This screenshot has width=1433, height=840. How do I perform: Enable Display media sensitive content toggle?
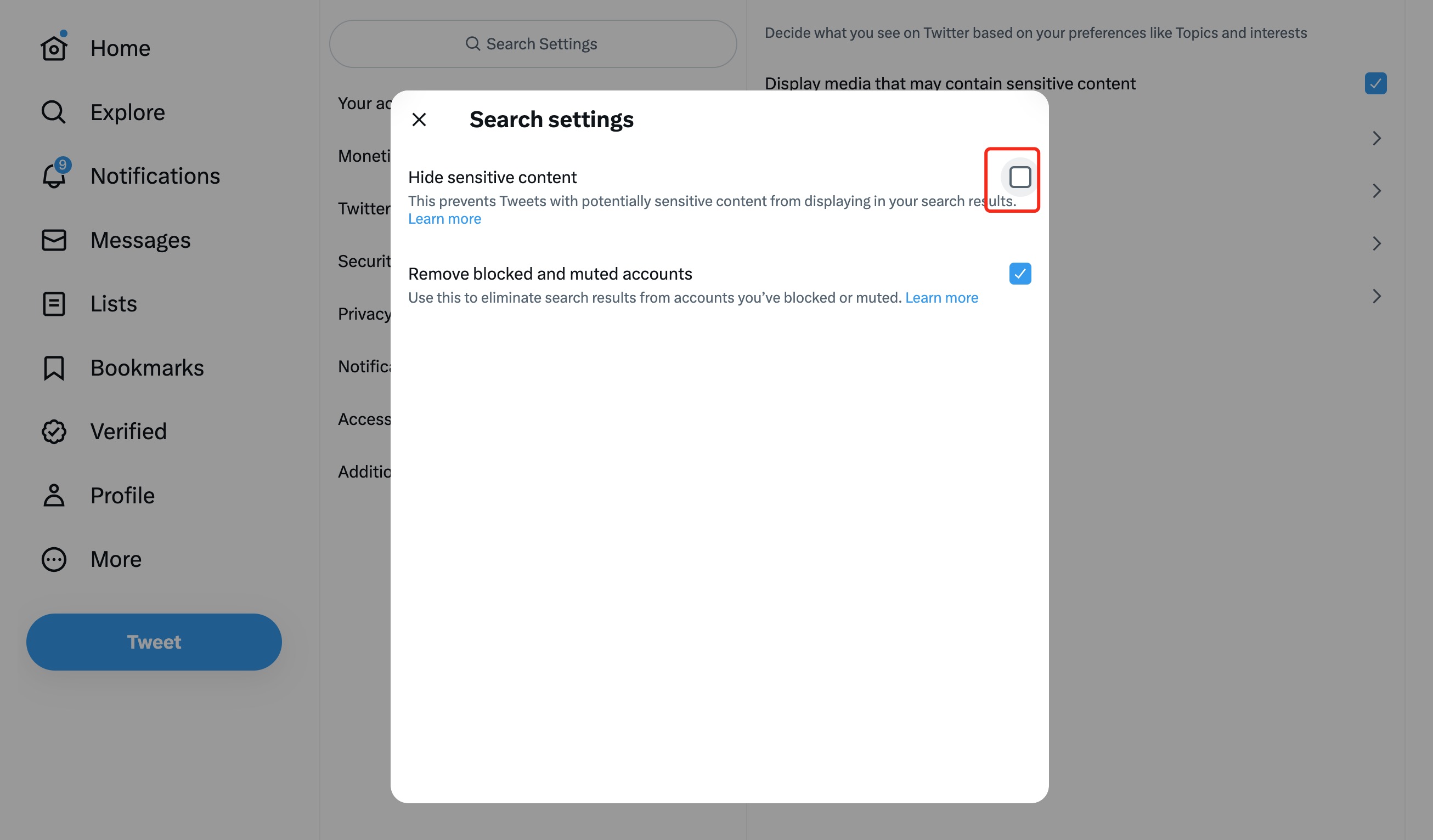pyautogui.click(x=1374, y=84)
